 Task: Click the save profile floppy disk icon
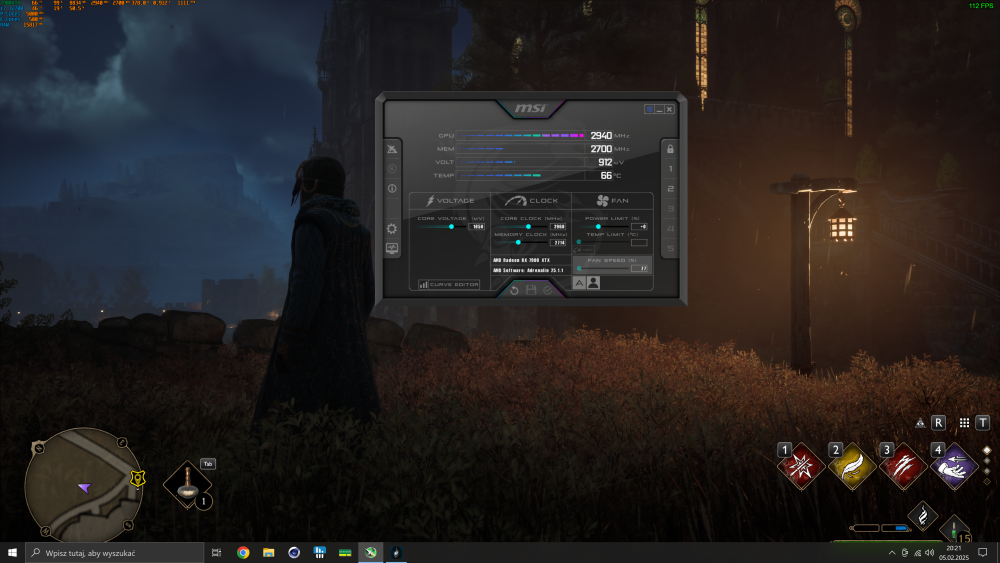pyautogui.click(x=531, y=290)
